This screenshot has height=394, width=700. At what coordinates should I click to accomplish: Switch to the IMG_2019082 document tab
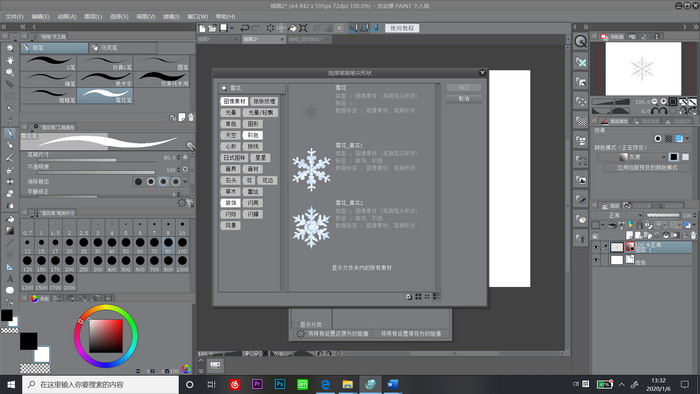[x=309, y=39]
